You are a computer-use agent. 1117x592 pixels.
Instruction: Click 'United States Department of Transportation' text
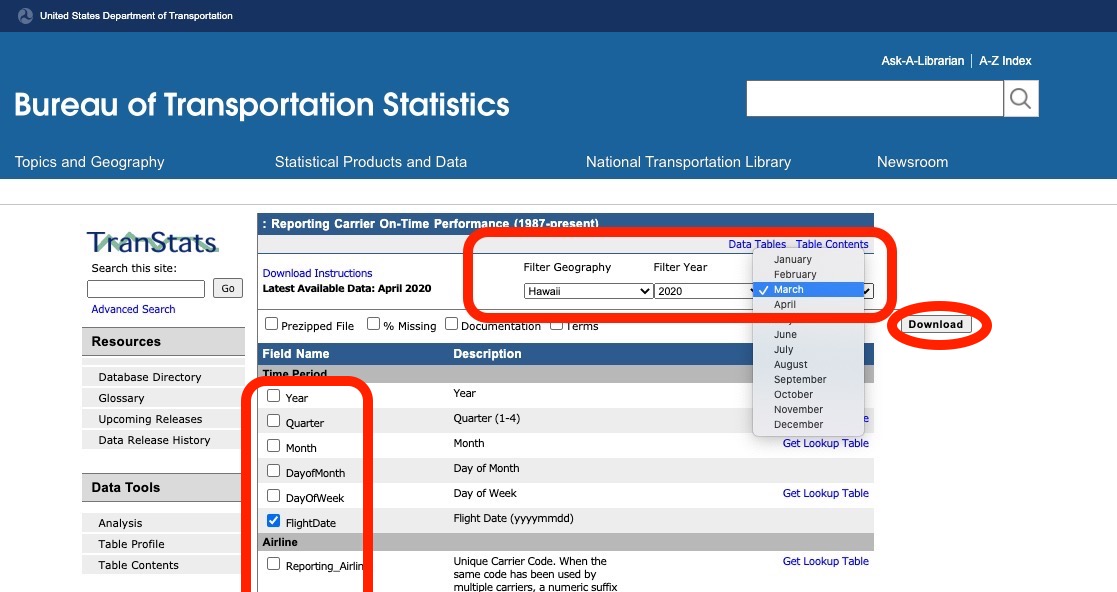(136, 16)
